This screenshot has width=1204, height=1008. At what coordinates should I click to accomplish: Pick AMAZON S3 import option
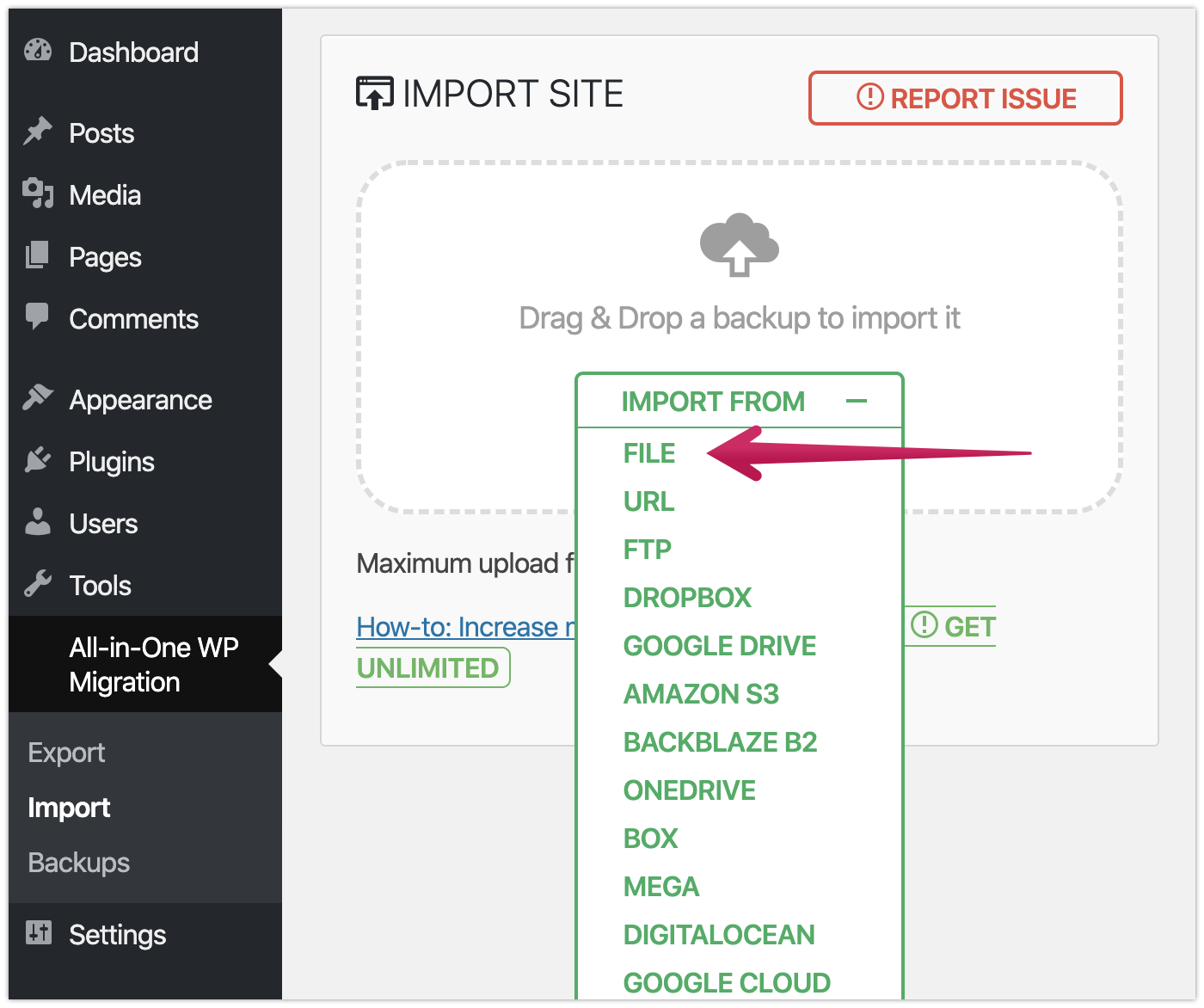click(701, 694)
